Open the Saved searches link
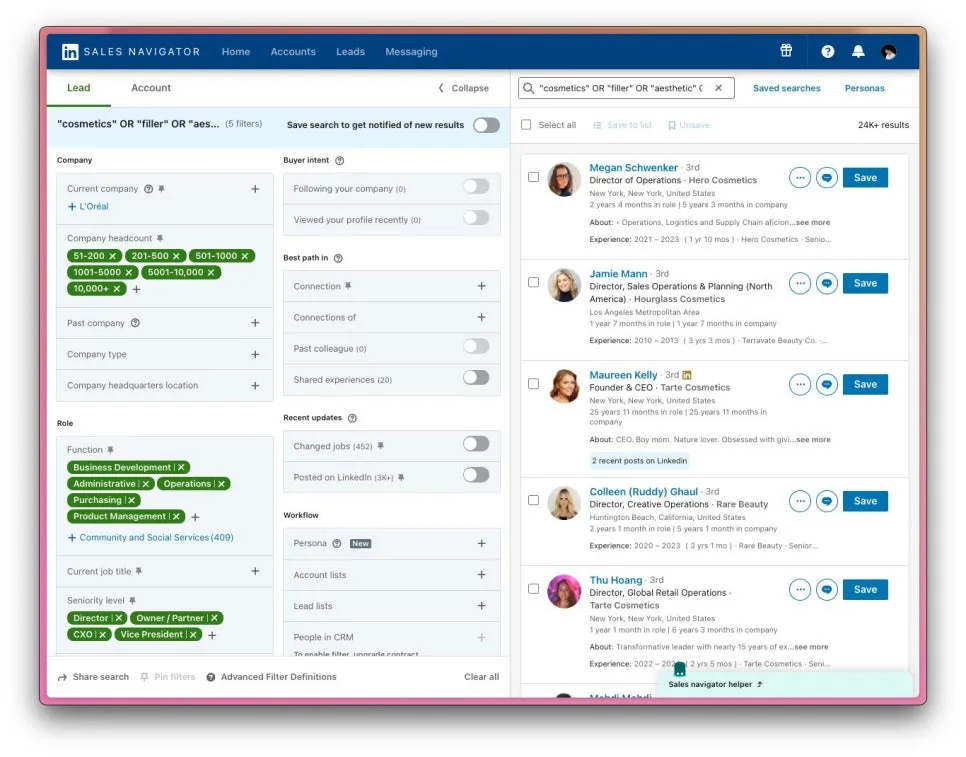This screenshot has width=966, height=757. (786, 88)
